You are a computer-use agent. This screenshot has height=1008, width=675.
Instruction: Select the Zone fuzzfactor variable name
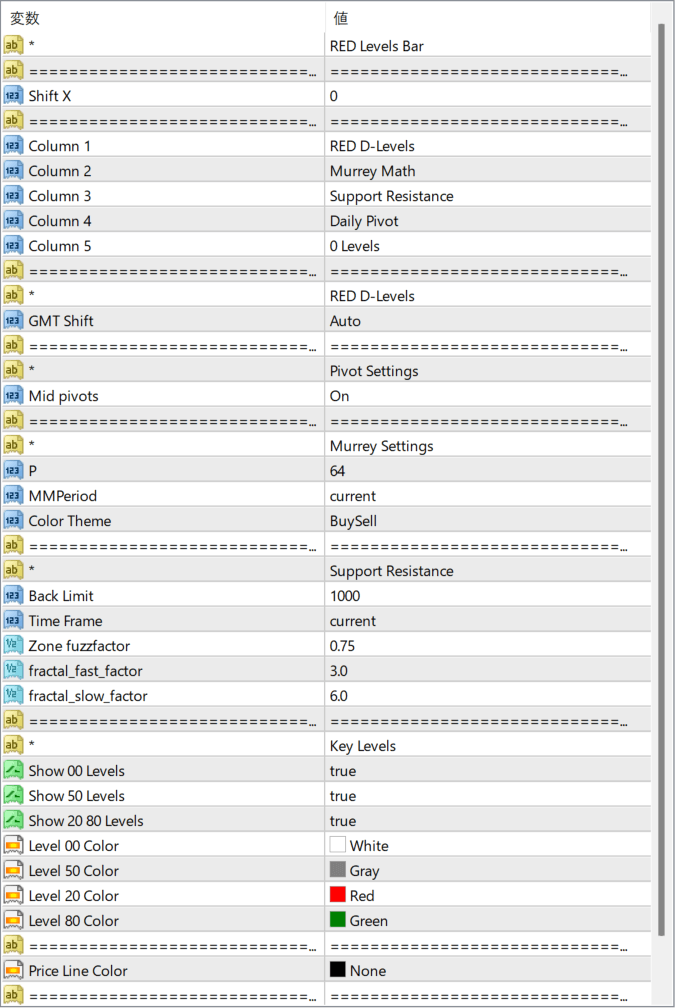click(x=79, y=646)
